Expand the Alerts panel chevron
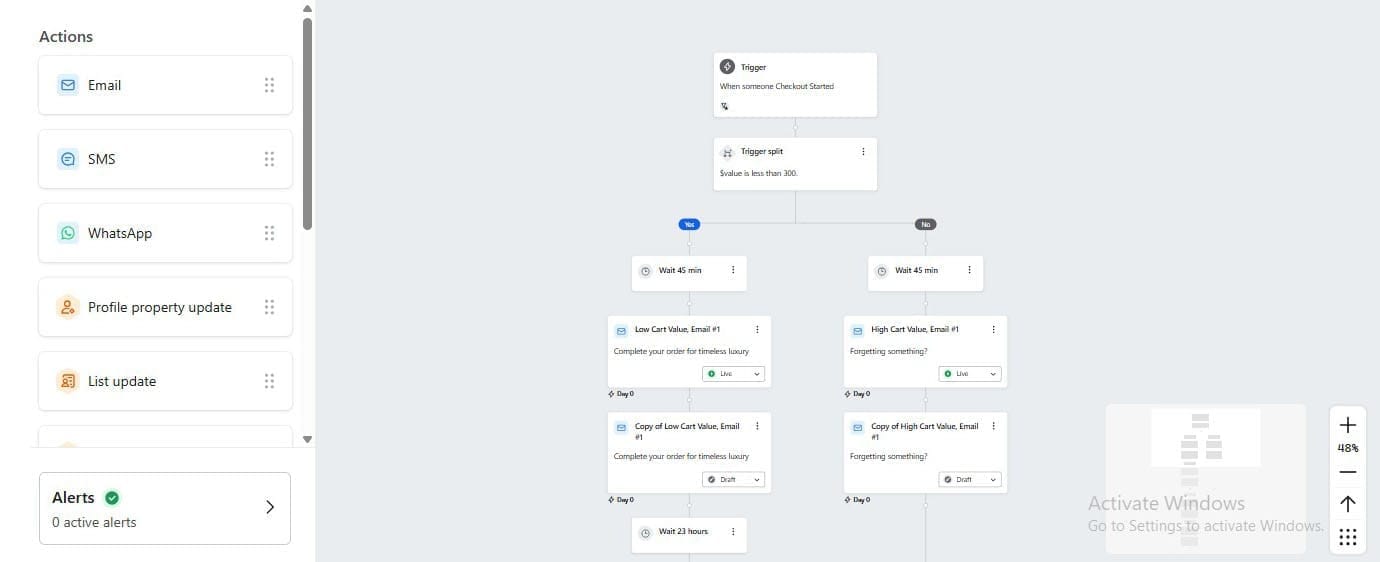 [269, 507]
